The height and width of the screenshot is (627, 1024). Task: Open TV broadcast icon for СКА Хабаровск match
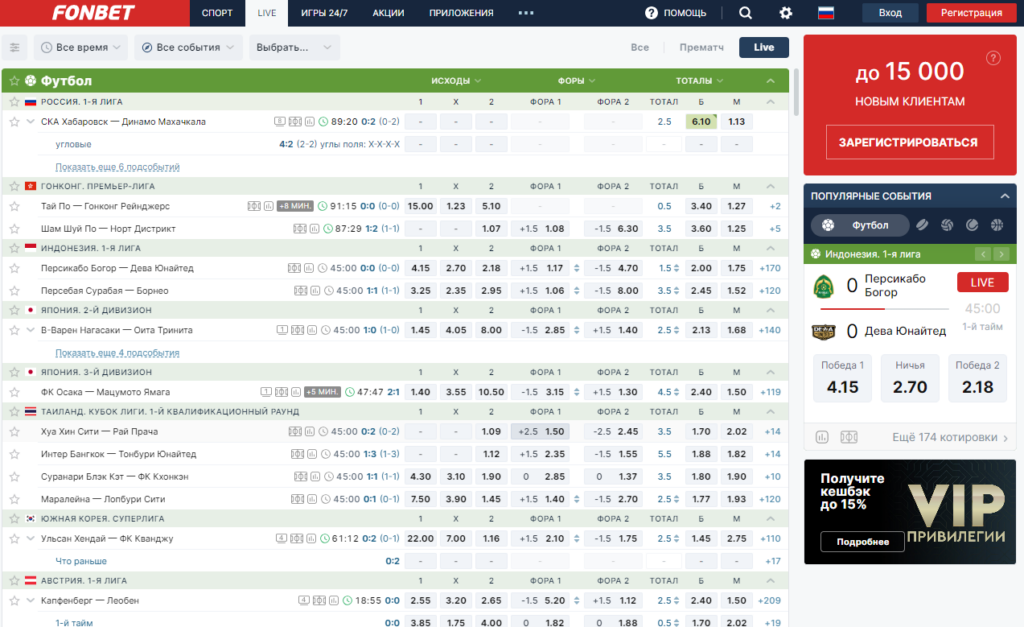pos(280,121)
